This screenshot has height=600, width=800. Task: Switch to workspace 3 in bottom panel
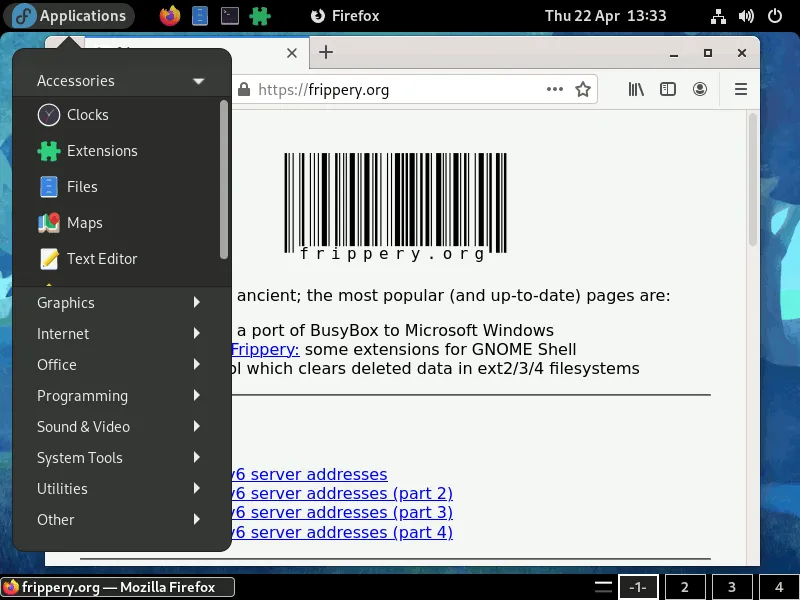(732, 587)
